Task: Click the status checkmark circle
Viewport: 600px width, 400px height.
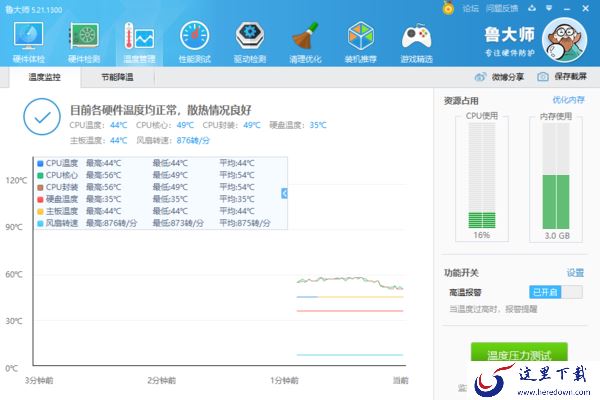Action: coord(42,117)
